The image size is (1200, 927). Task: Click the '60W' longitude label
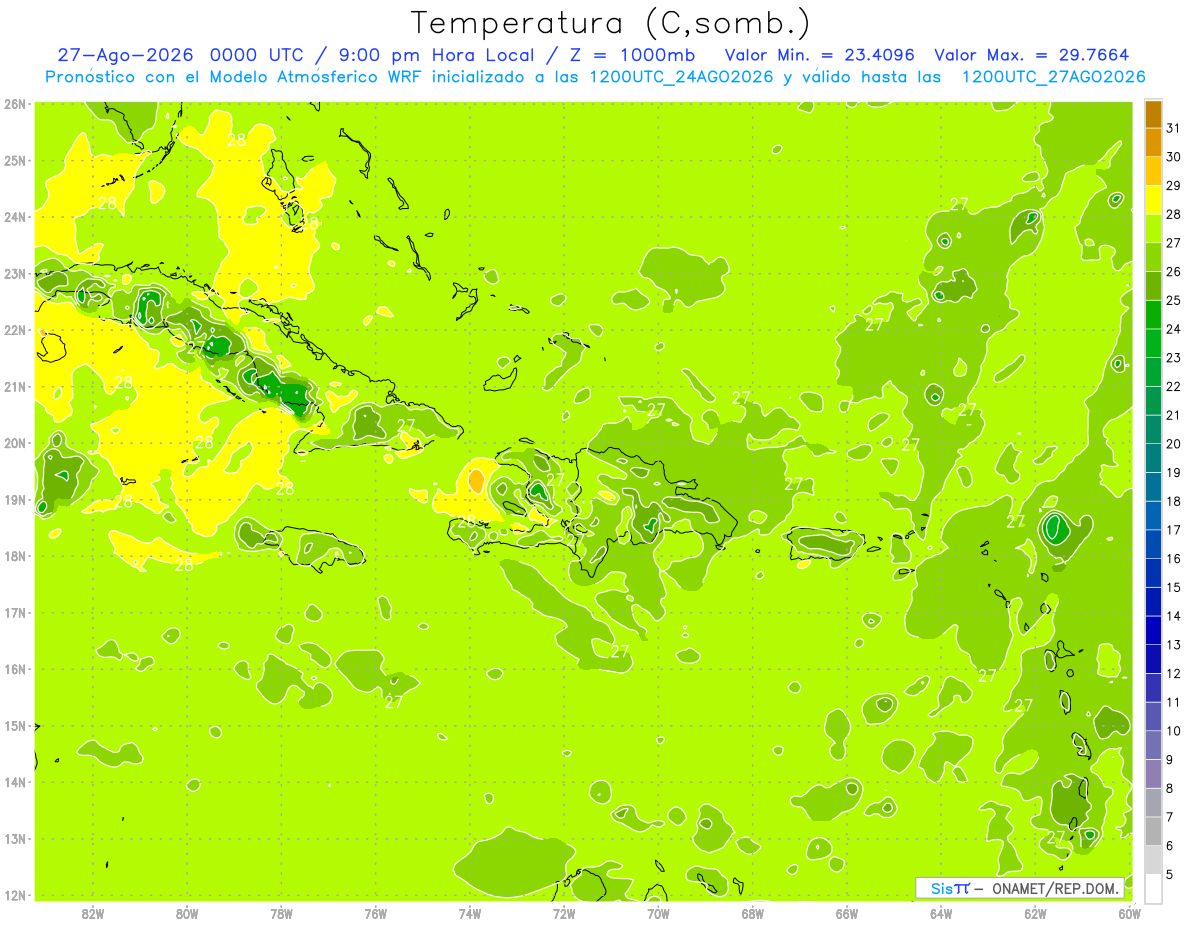click(1130, 913)
